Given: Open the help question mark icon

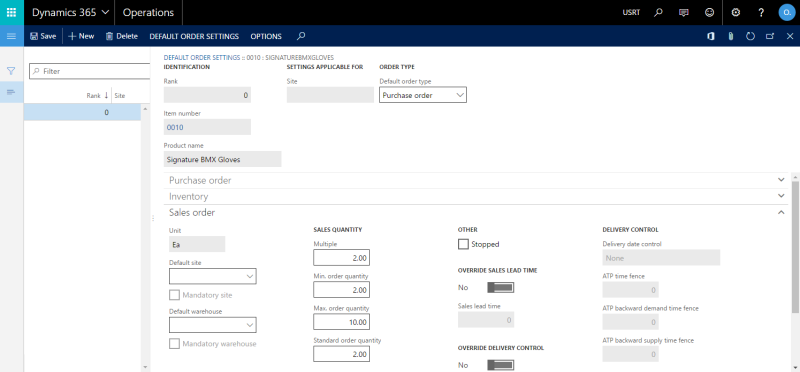Looking at the screenshot, I should pyautogui.click(x=761, y=13).
